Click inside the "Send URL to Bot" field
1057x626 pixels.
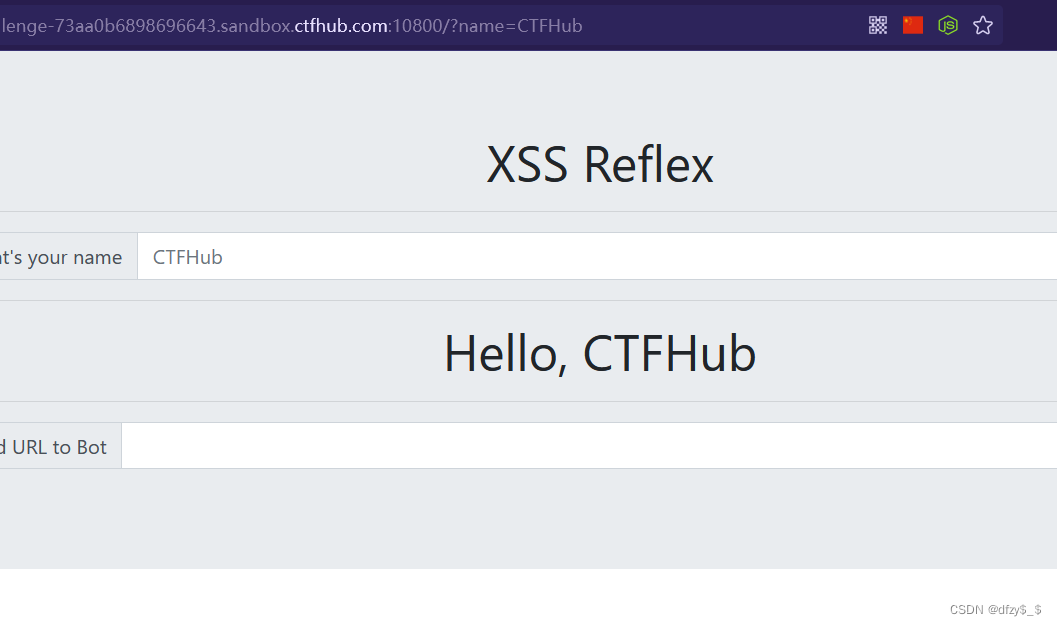coord(400,446)
